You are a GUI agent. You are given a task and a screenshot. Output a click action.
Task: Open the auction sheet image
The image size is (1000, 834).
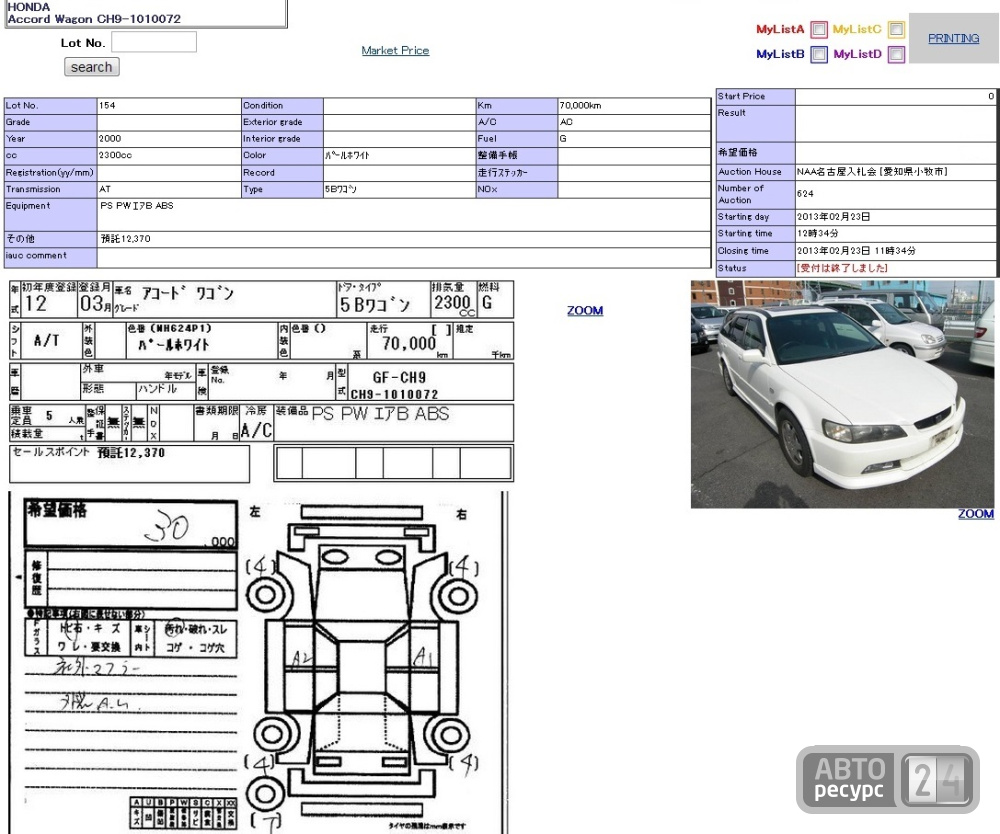(261, 557)
